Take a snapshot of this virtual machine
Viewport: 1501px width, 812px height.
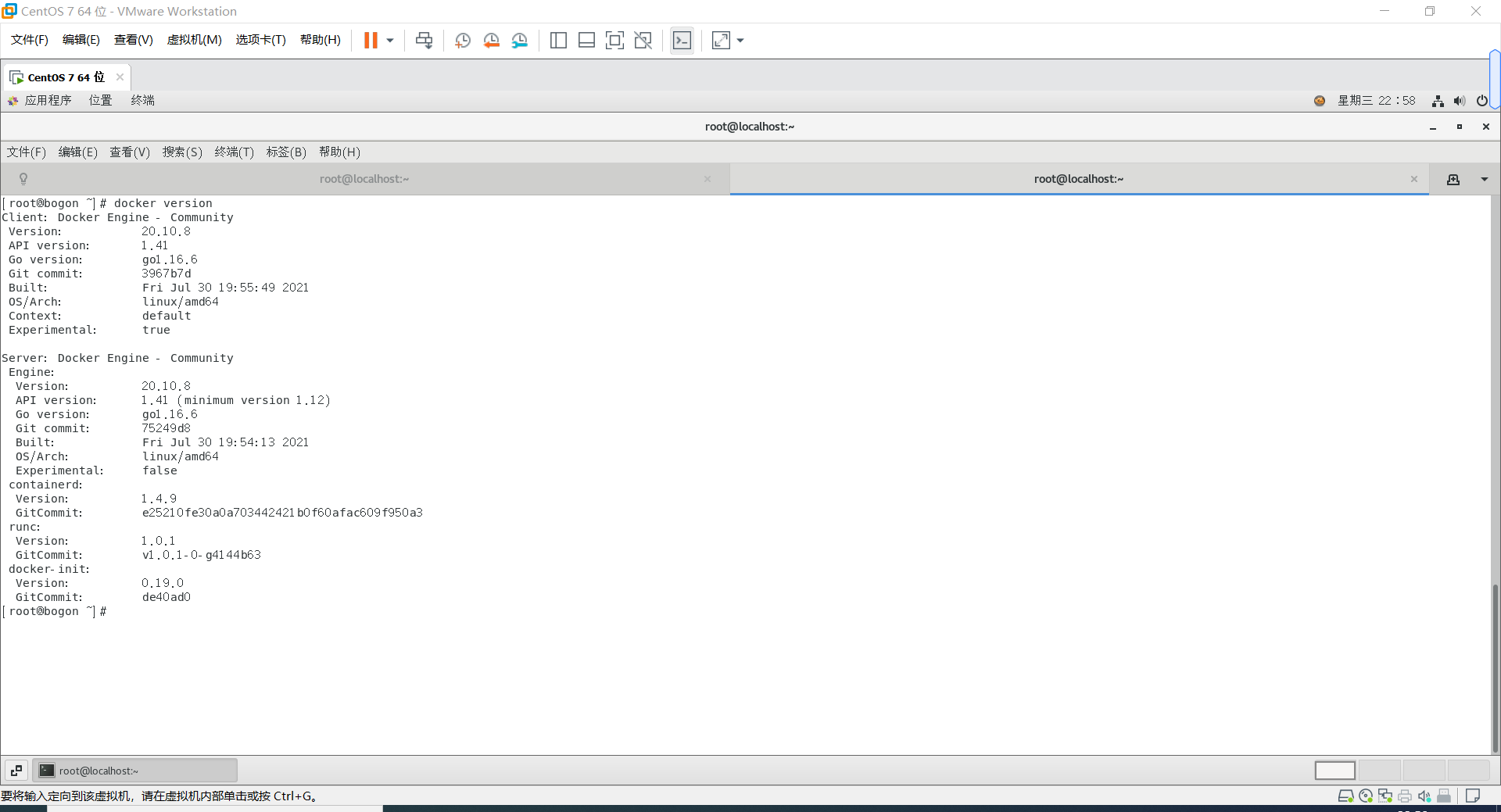tap(463, 41)
